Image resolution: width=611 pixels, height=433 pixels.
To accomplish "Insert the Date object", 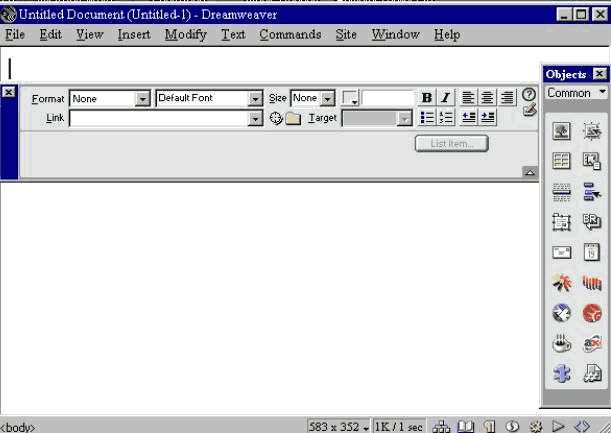I will point(592,252).
